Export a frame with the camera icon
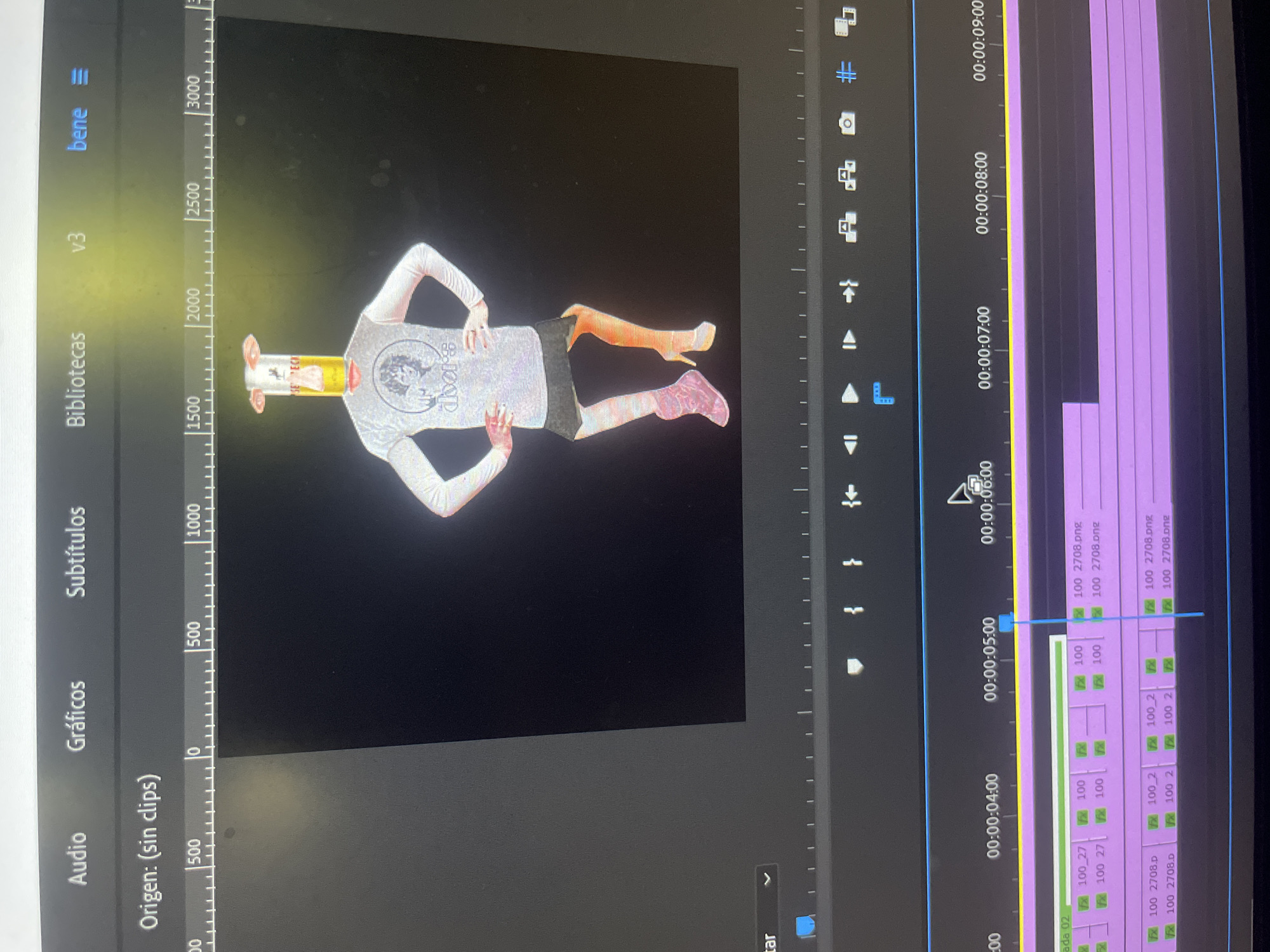 846,123
